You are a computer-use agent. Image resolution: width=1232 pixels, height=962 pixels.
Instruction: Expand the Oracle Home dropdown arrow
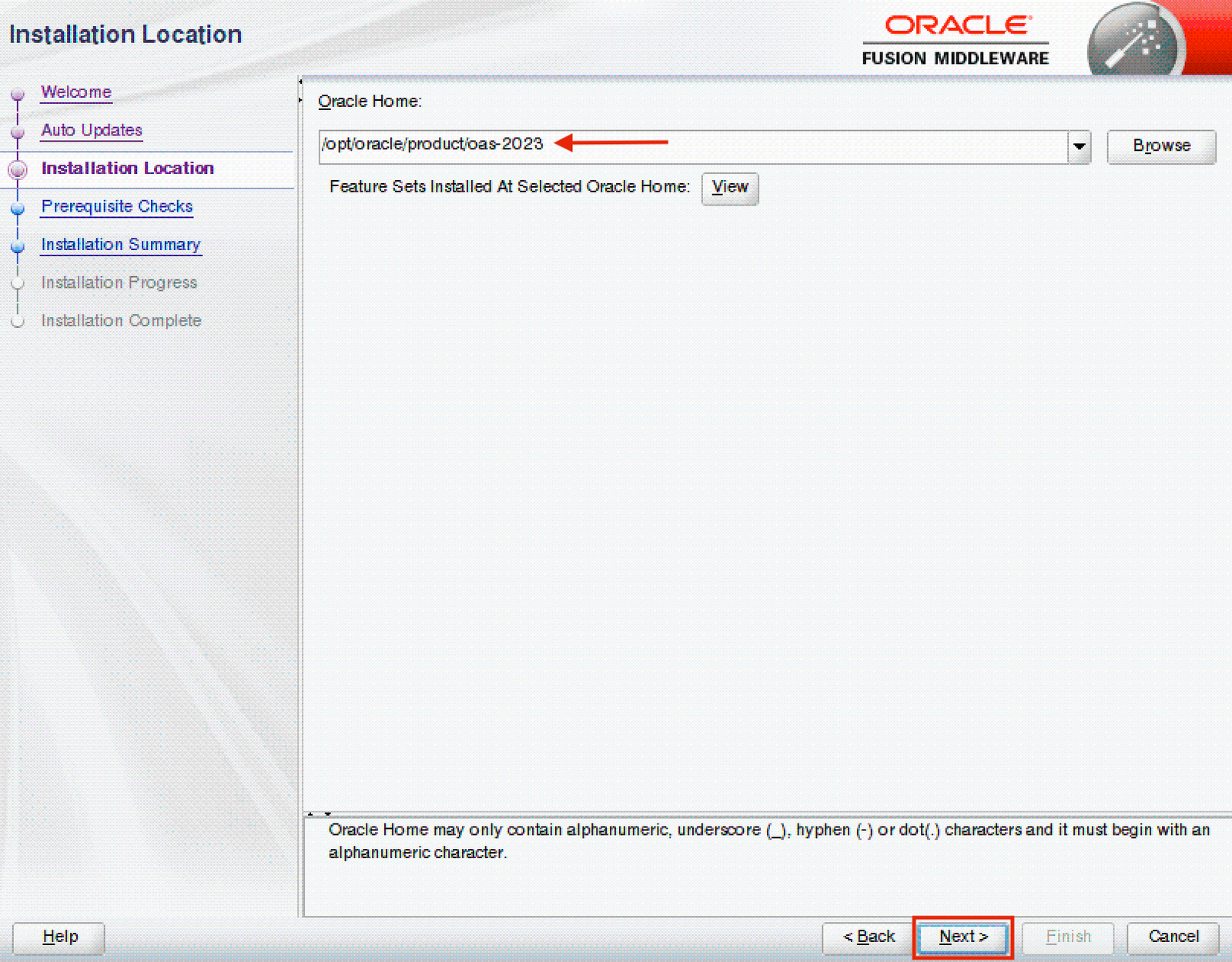[x=1080, y=146]
